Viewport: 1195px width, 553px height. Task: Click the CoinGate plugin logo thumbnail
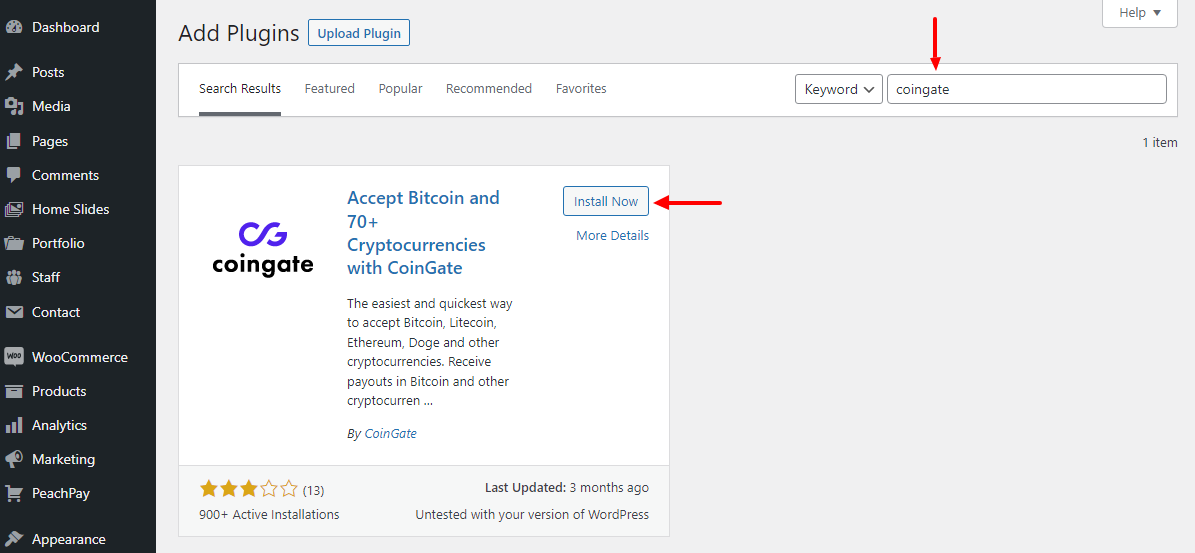pyautogui.click(x=263, y=249)
